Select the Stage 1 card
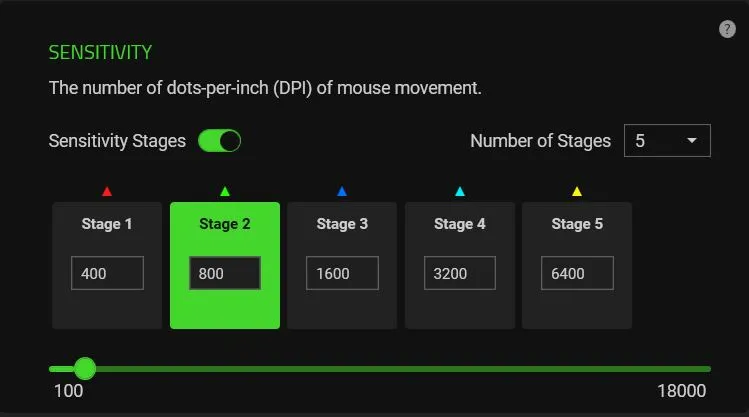 [x=107, y=265]
